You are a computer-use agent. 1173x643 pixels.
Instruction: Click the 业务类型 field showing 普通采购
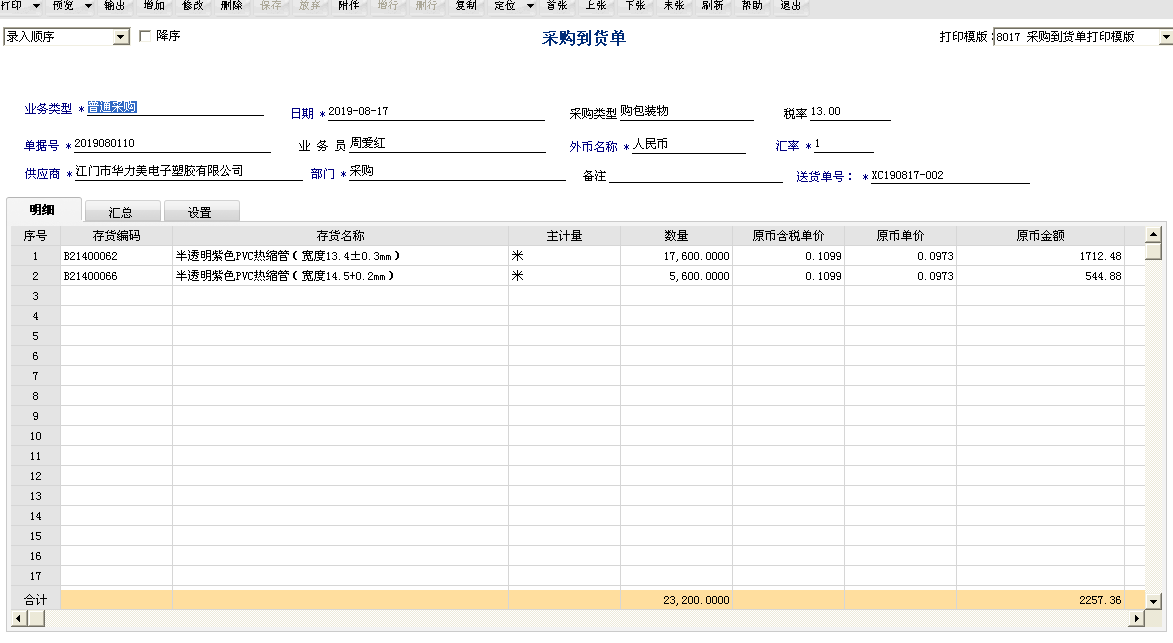[x=175, y=108]
